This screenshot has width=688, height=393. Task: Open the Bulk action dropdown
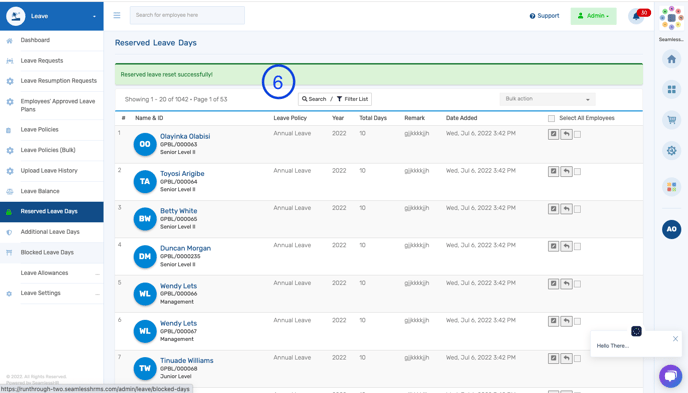(547, 99)
